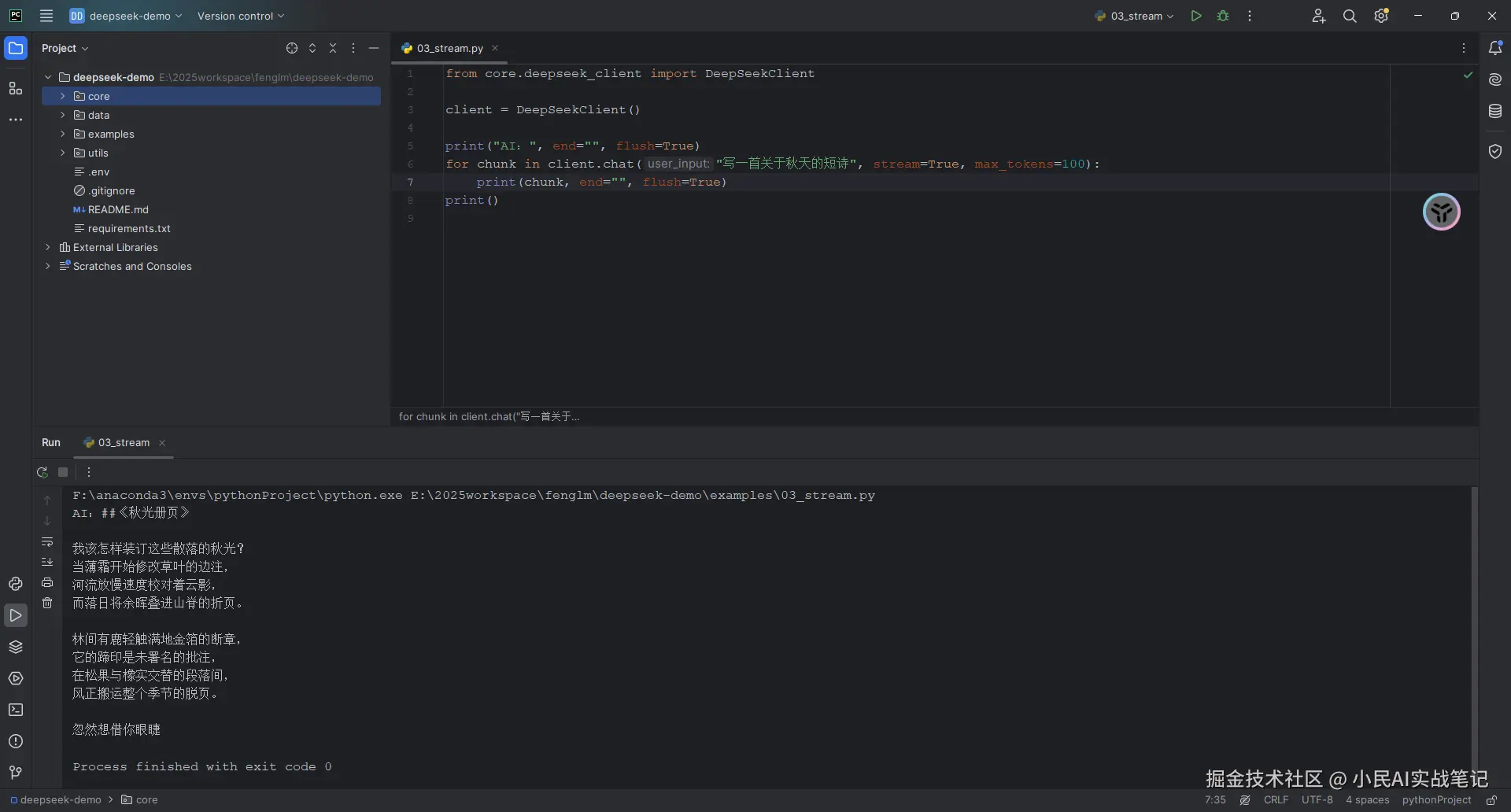Screen dimensions: 1511x812
Task: Run the 03_stream configuration
Action: (1196, 16)
